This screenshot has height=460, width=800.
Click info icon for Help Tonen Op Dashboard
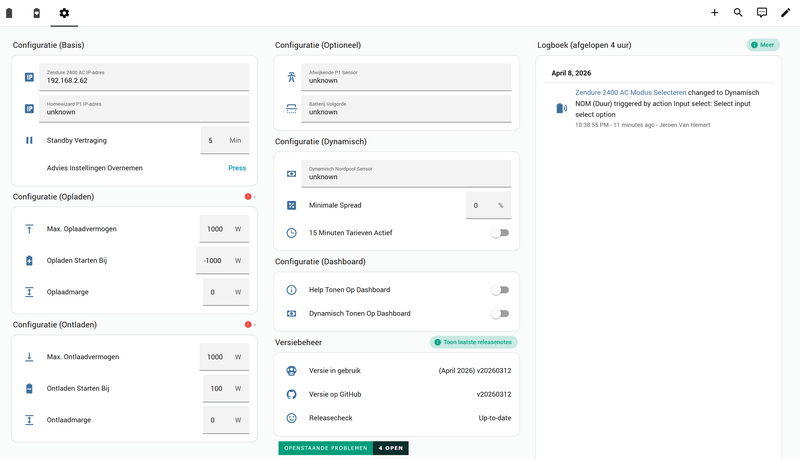point(291,290)
